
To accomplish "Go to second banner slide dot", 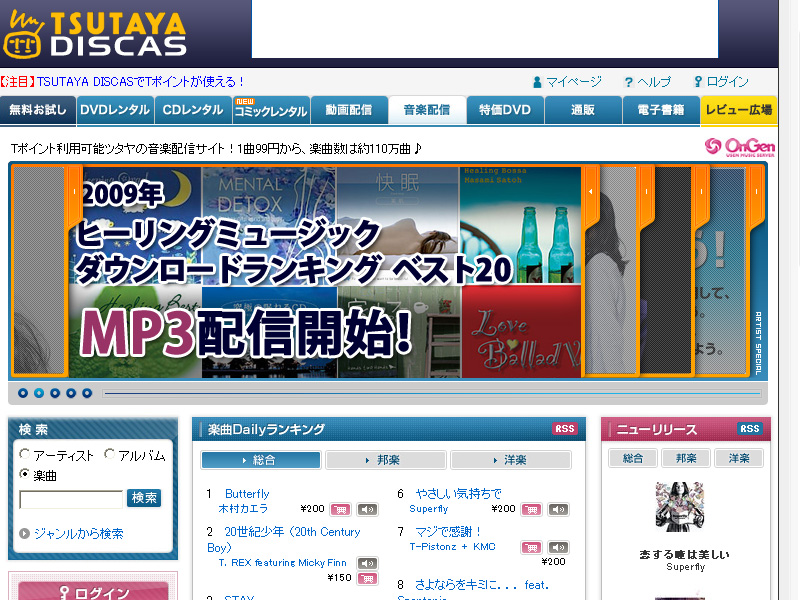I will (39, 393).
